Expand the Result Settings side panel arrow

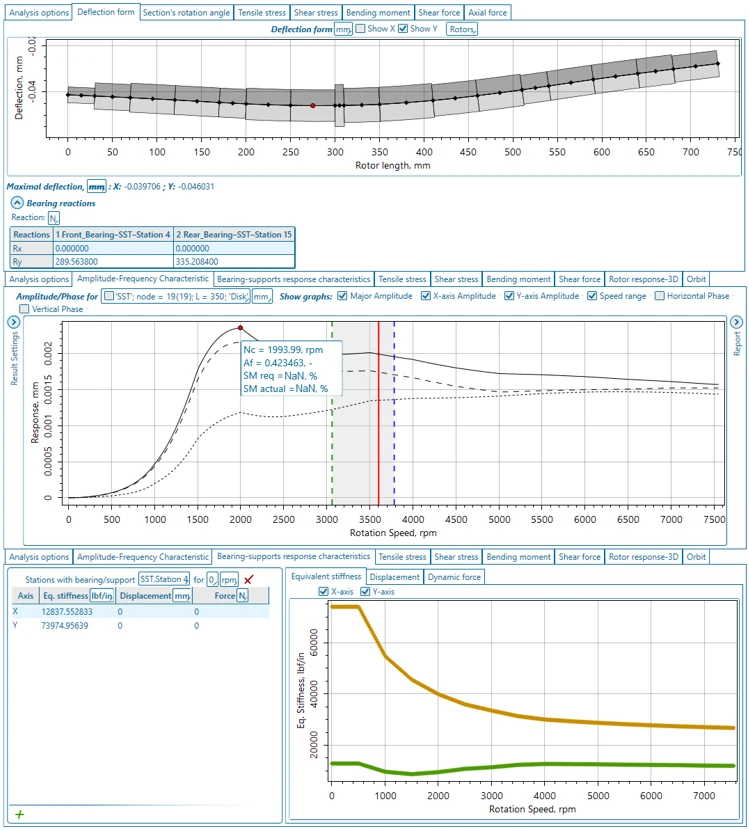click(x=14, y=322)
